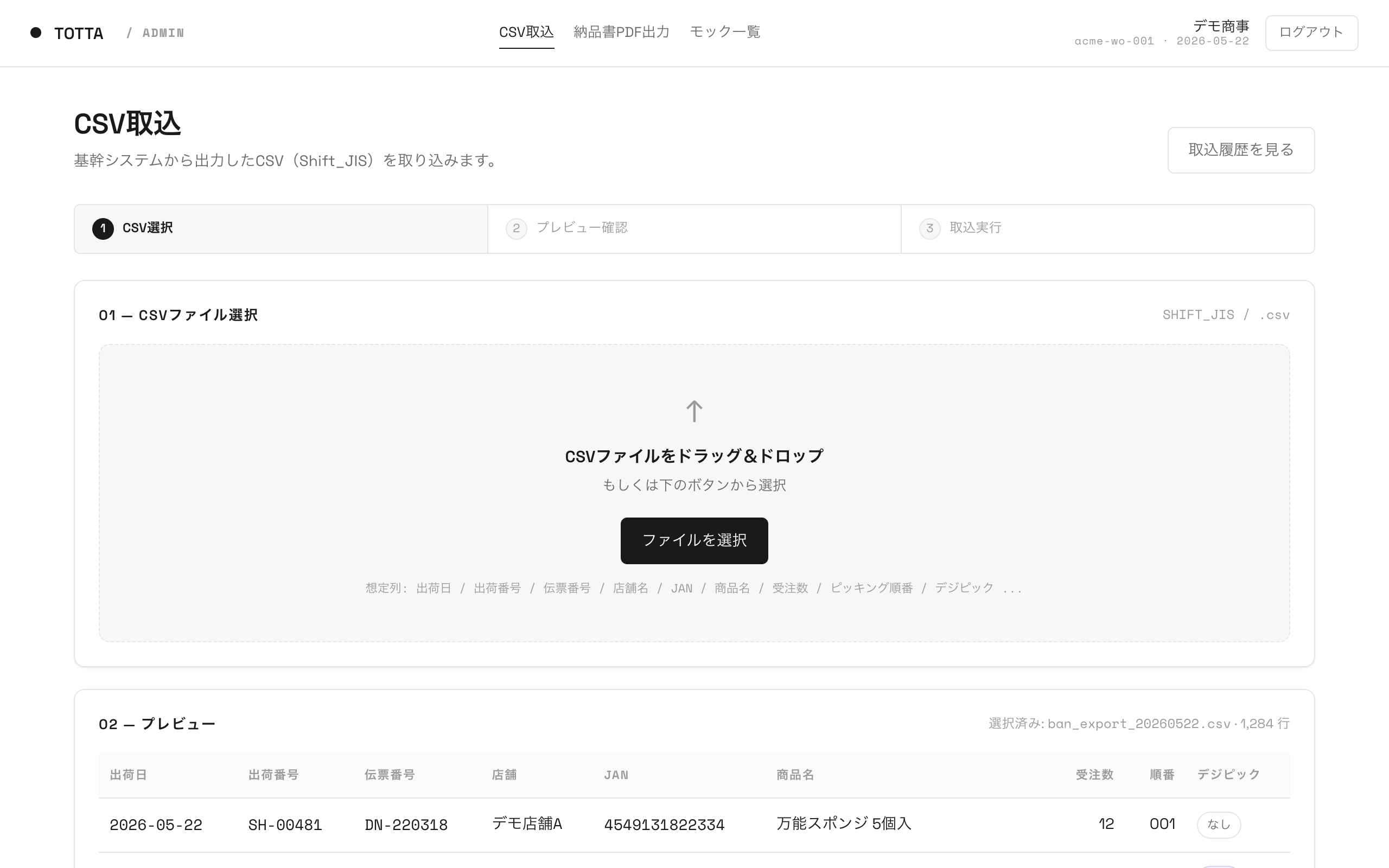Click the TOTTA logo dot icon
The width and height of the screenshot is (1389, 868).
pyautogui.click(x=36, y=33)
